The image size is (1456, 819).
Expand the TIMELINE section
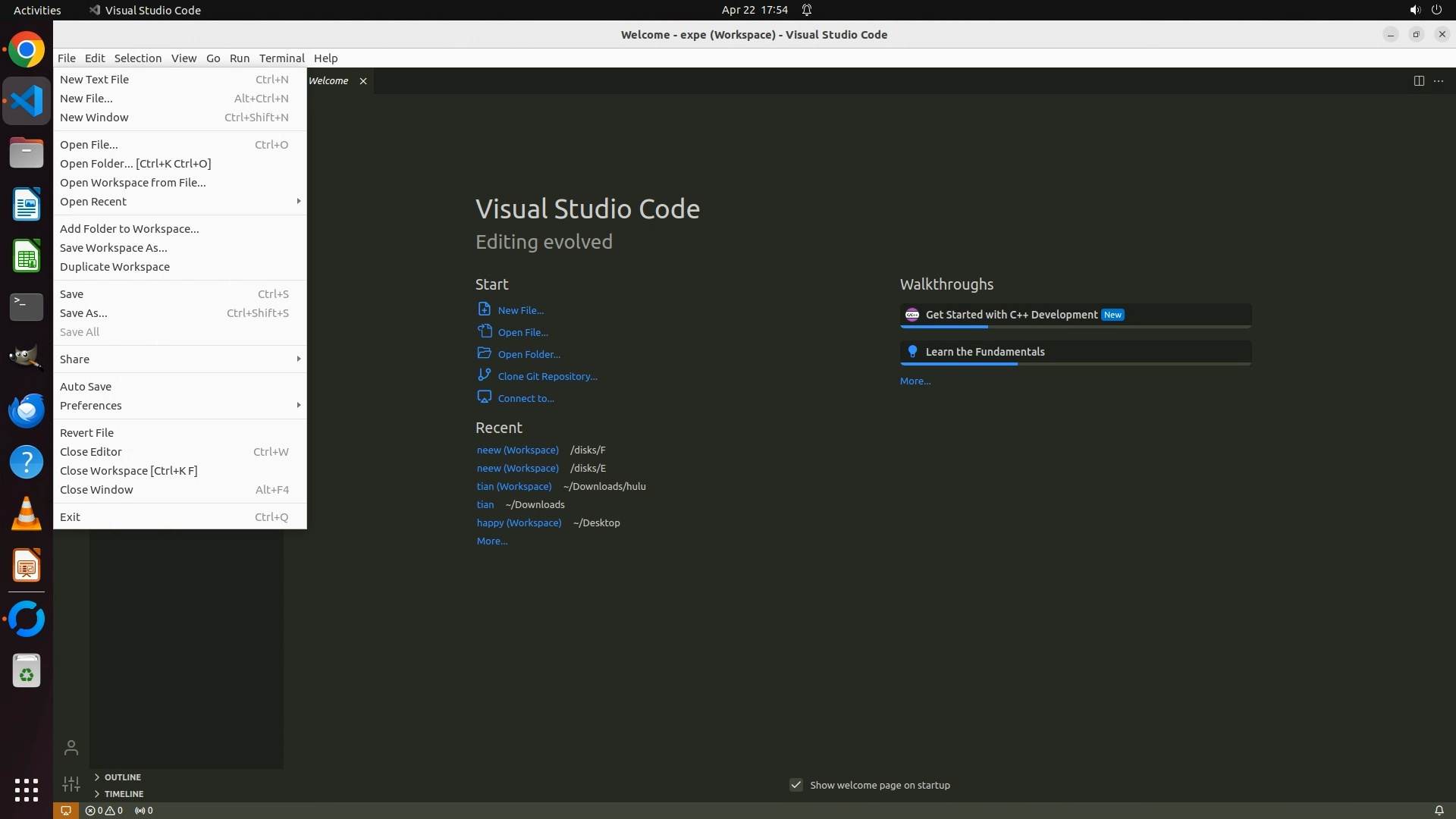click(124, 794)
